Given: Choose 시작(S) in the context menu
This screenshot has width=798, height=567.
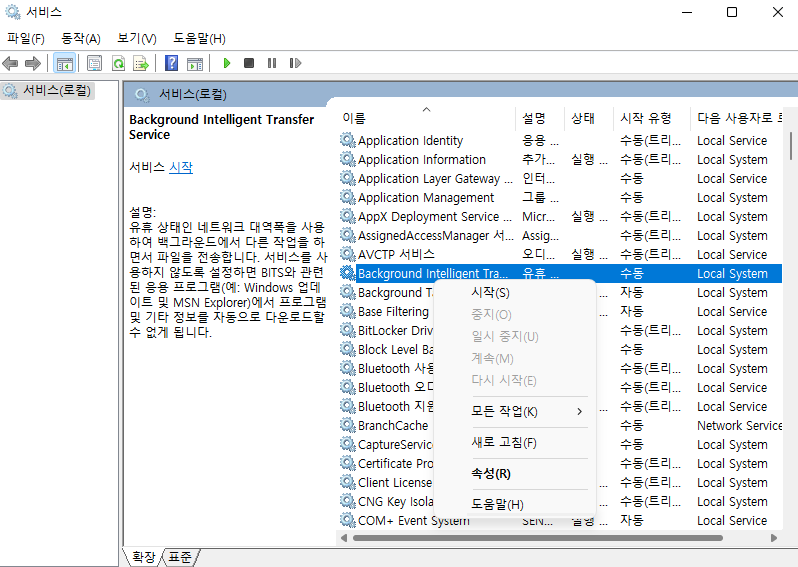Looking at the screenshot, I should tap(515, 293).
